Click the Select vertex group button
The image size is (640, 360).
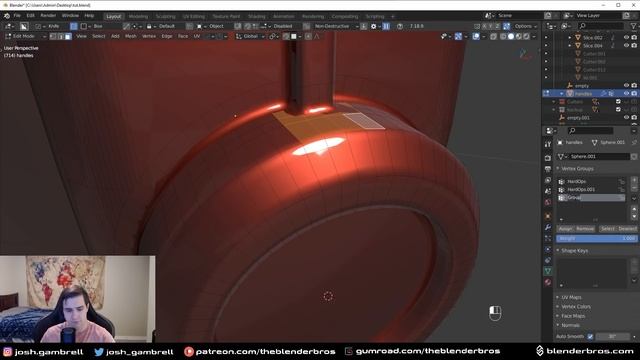point(607,229)
